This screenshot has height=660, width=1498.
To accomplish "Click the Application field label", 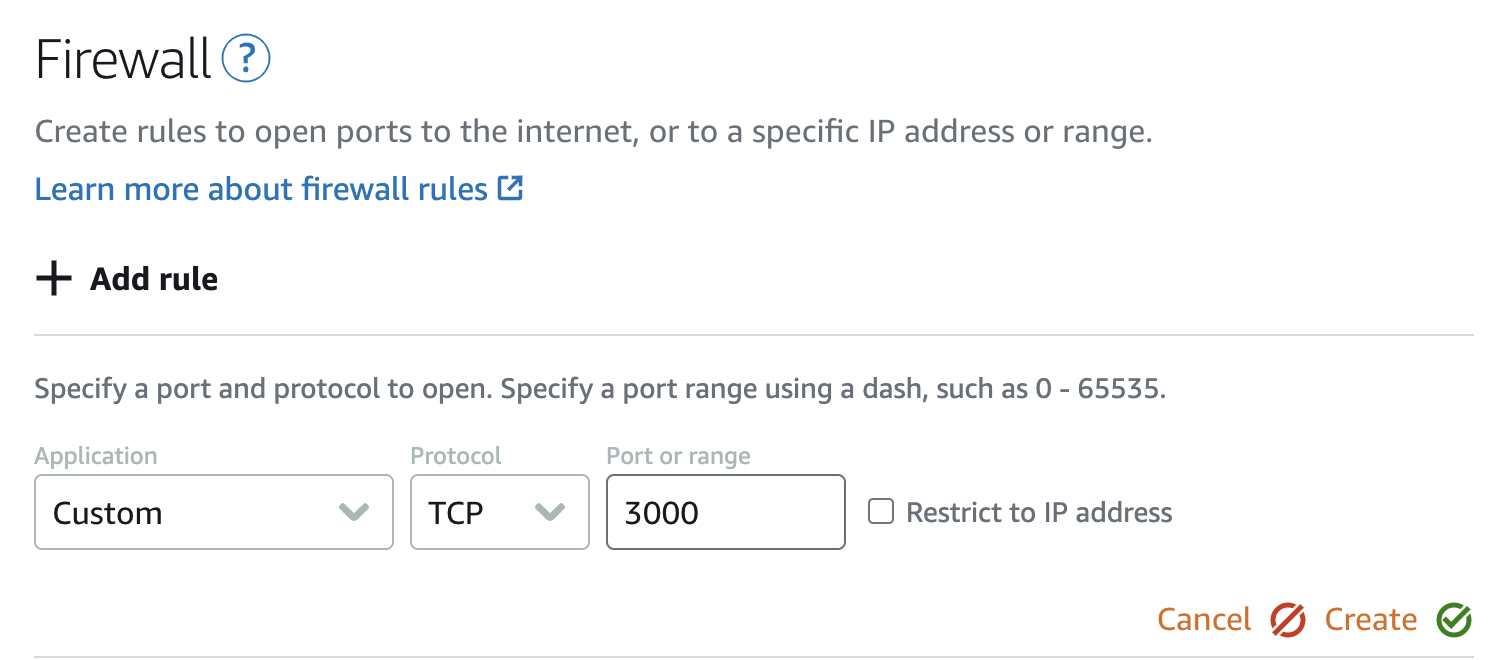I will (96, 456).
